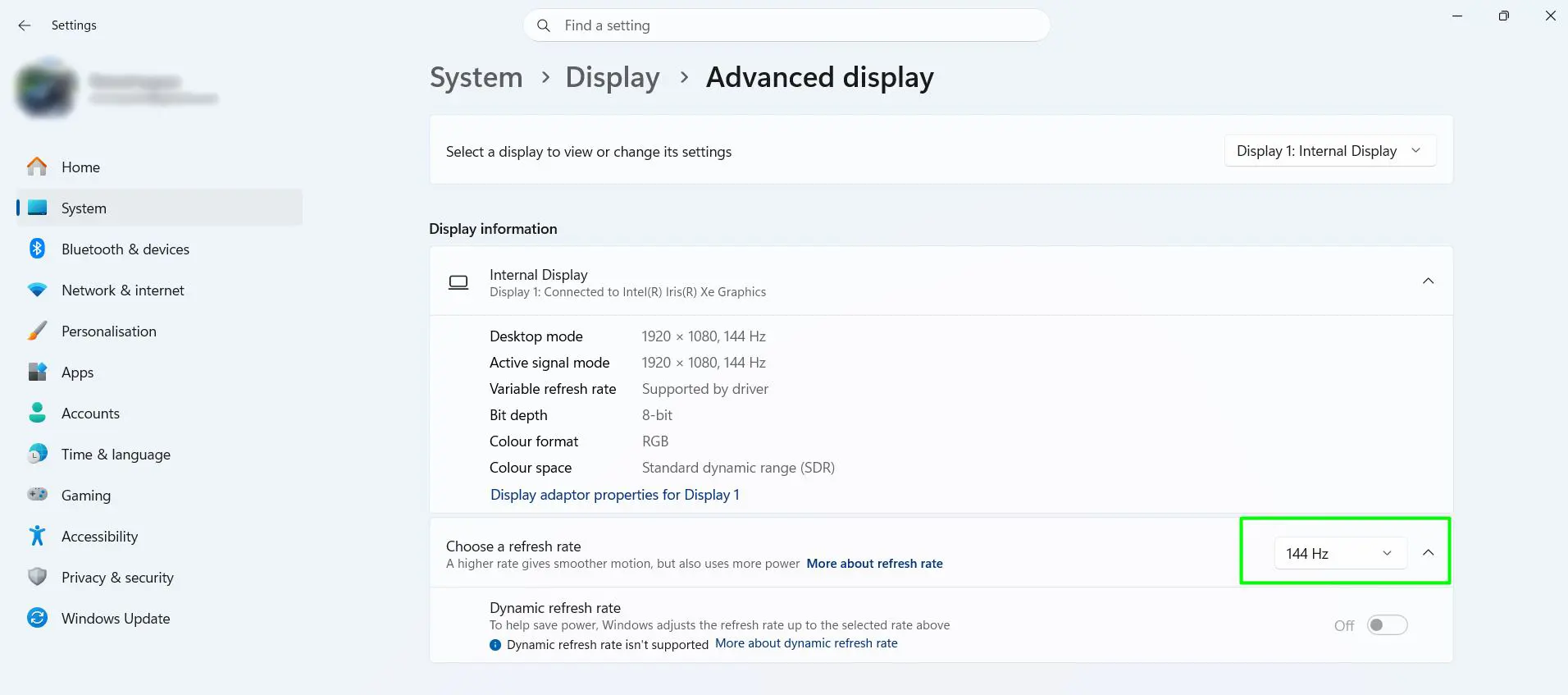
Task: Go to Home in the sidebar
Action: (x=160, y=167)
